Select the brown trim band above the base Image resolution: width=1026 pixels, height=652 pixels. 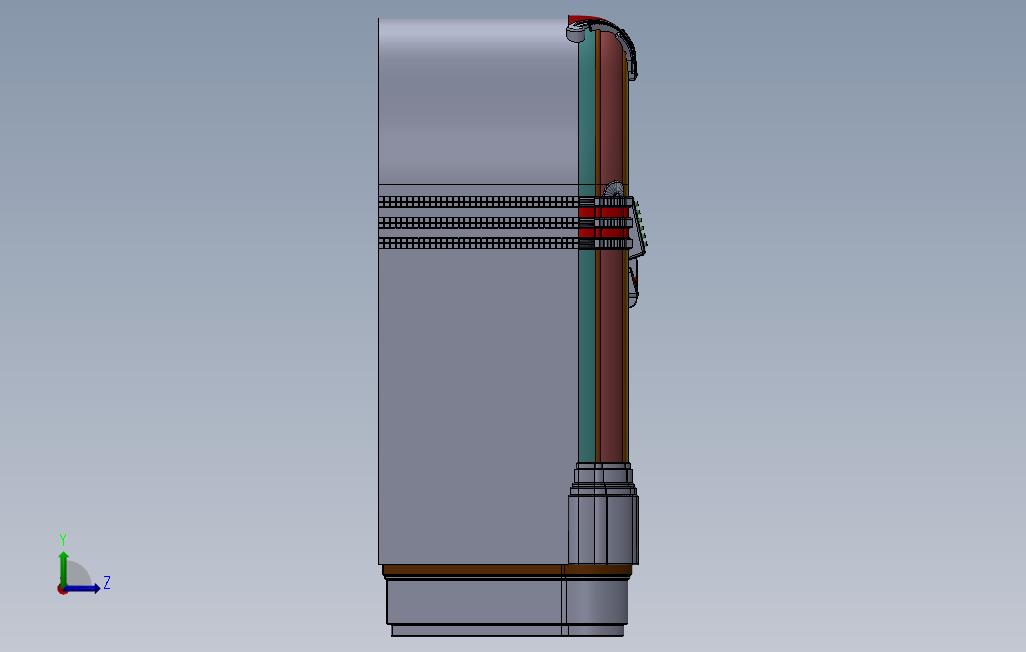[x=507, y=570]
